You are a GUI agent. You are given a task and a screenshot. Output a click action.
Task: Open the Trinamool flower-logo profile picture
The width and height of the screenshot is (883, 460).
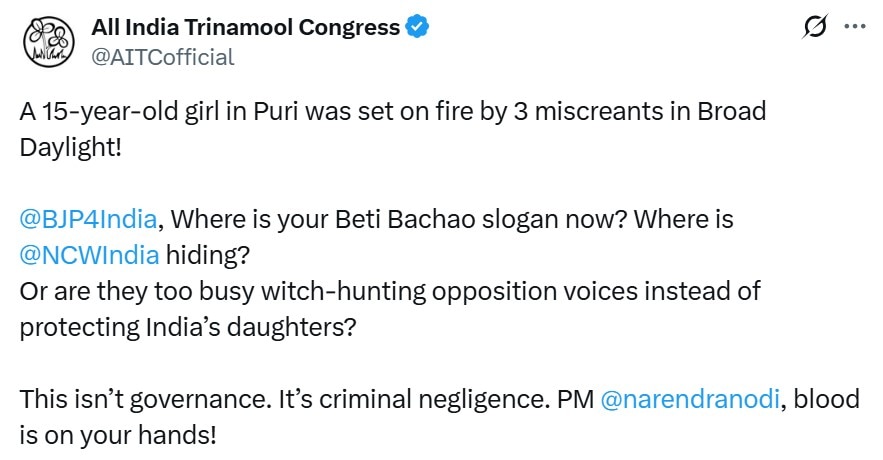[49, 42]
